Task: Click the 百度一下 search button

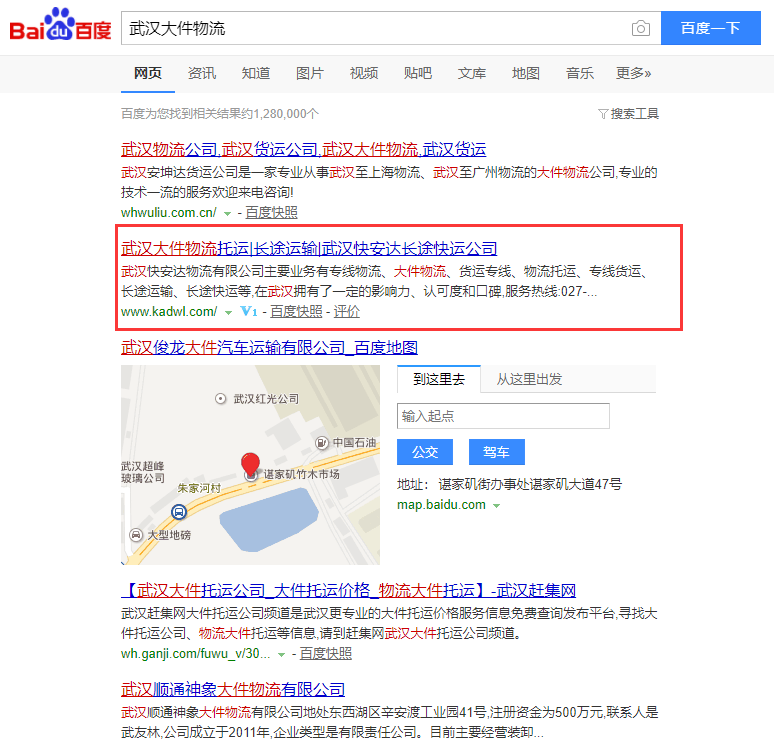Action: (711, 28)
